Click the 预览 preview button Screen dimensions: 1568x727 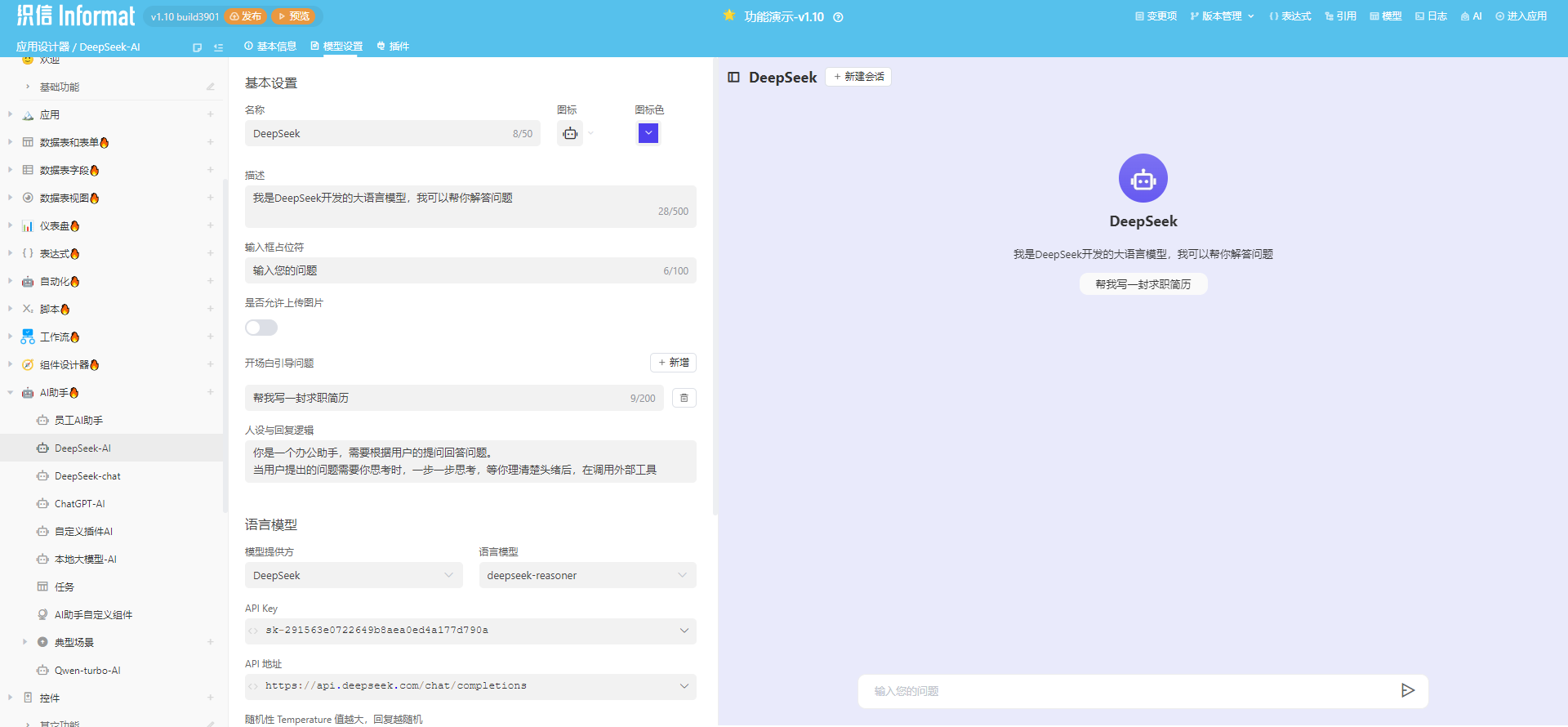295,16
